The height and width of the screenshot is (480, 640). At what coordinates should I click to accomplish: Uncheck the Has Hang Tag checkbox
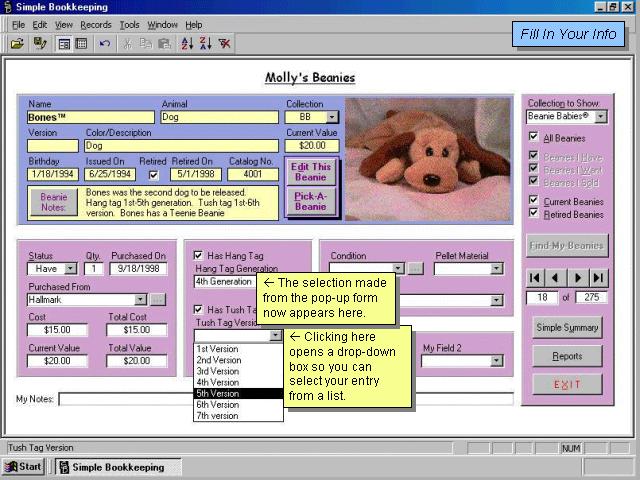[x=198, y=255]
